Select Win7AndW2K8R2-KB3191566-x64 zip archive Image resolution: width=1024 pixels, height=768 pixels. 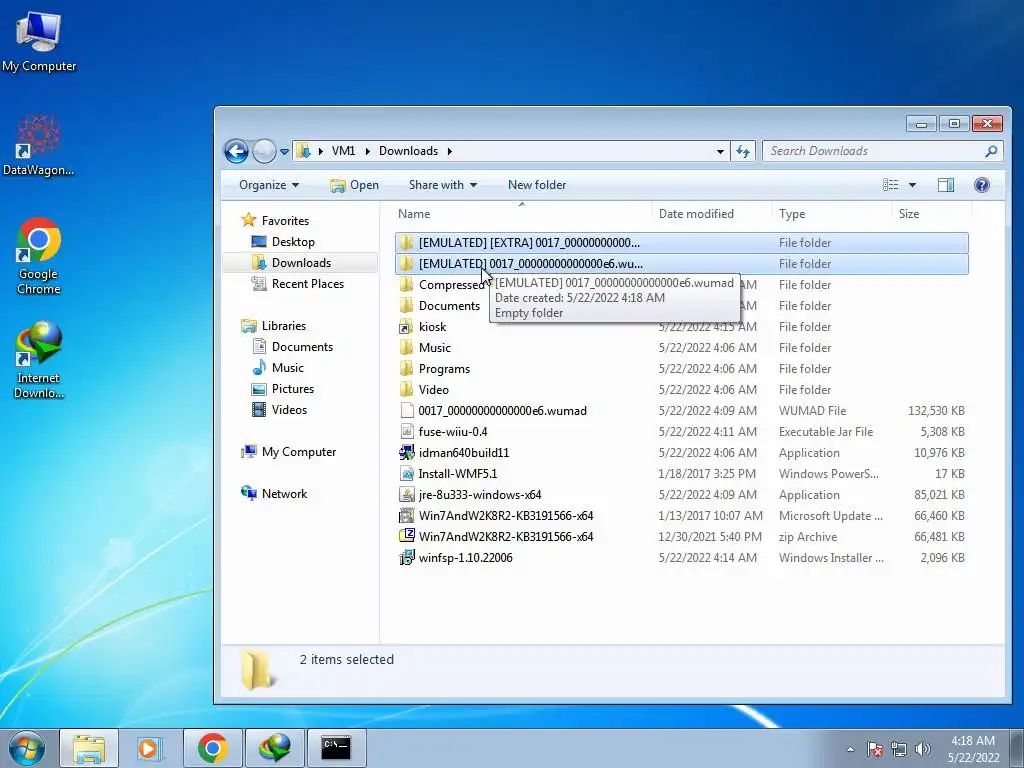(x=681, y=537)
